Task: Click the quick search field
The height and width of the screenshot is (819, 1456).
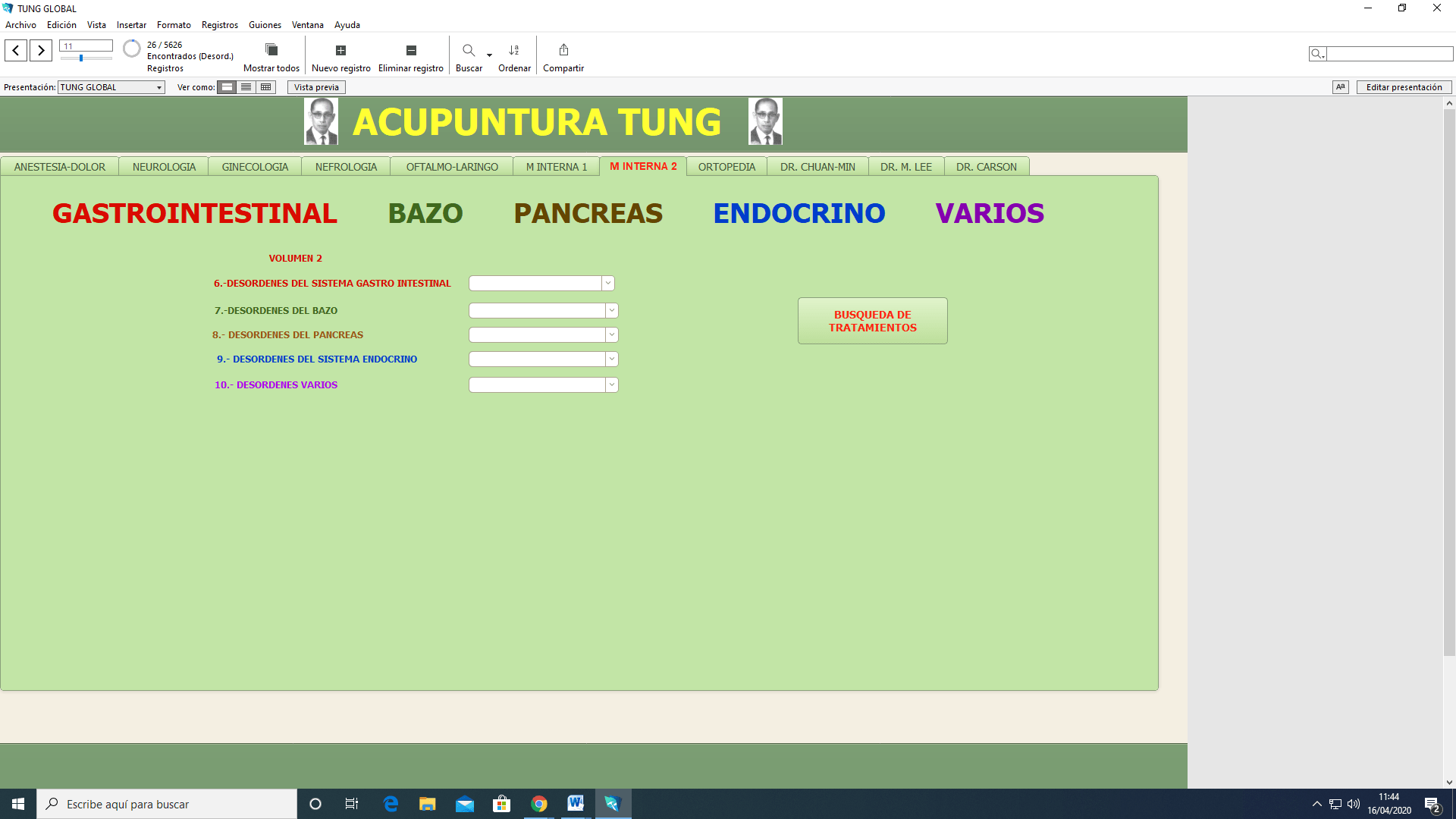Action: 1389,54
